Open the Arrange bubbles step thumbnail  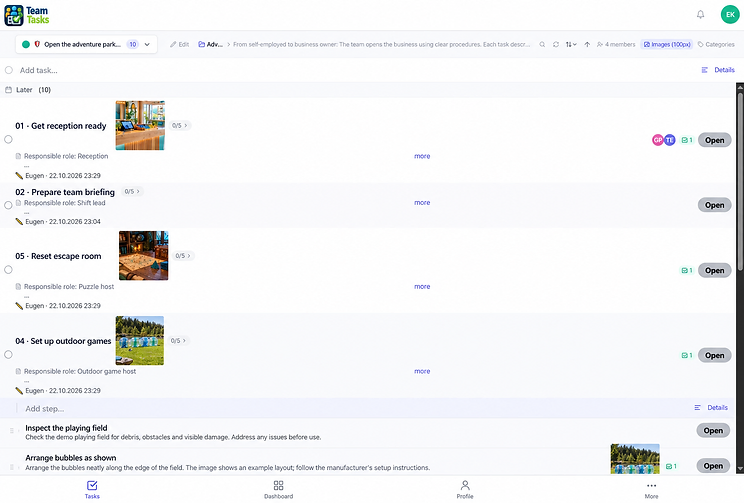pyautogui.click(x=635, y=459)
